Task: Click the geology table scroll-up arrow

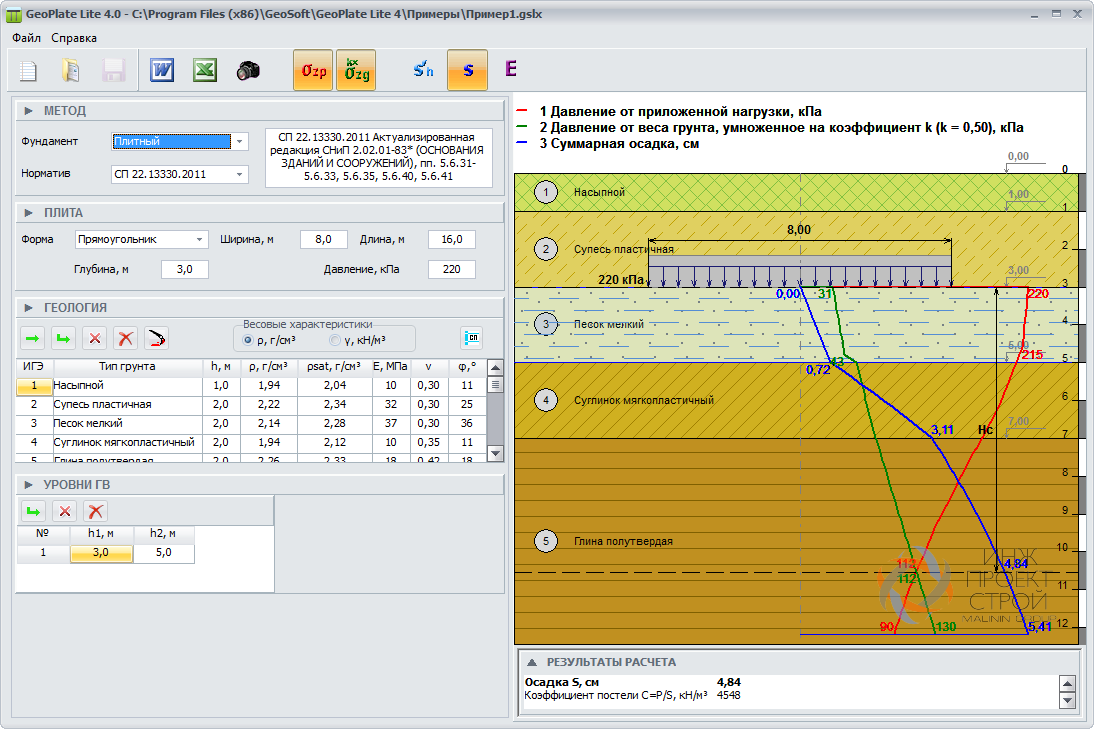Action: (x=495, y=368)
